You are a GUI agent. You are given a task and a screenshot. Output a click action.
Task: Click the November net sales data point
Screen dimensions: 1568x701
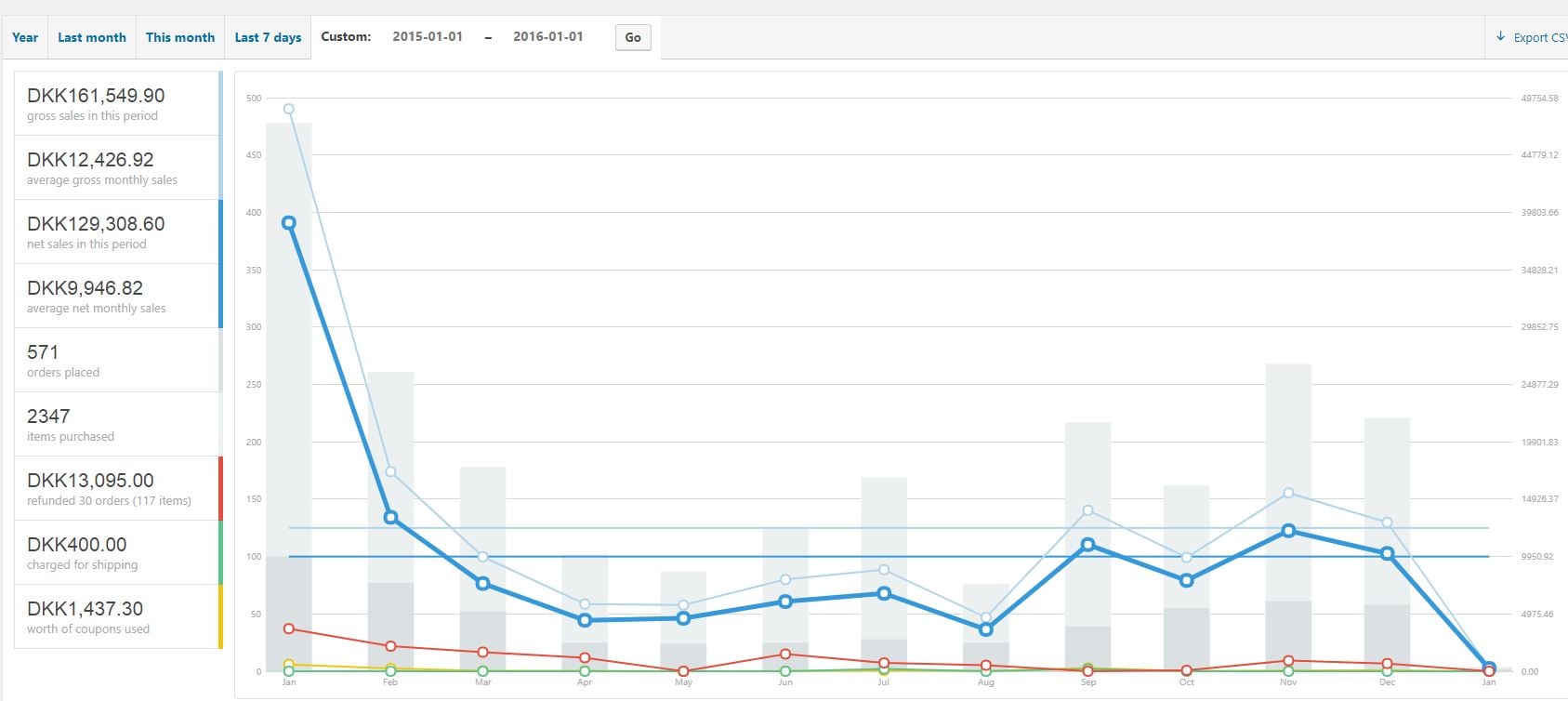[1288, 531]
